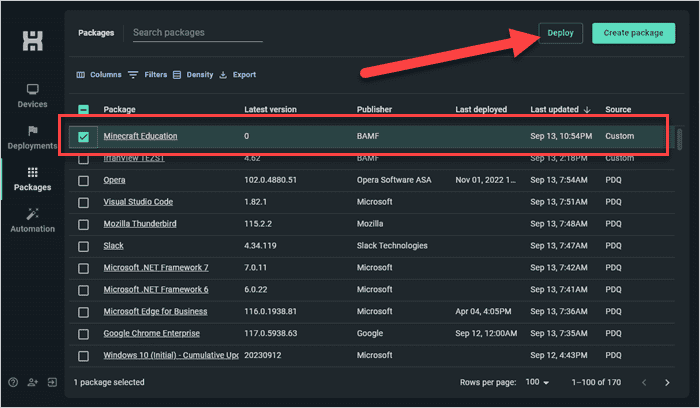Check the Mozilla Thunderbird checkbox
Viewport: 700px width, 408px height.
pos(83,225)
